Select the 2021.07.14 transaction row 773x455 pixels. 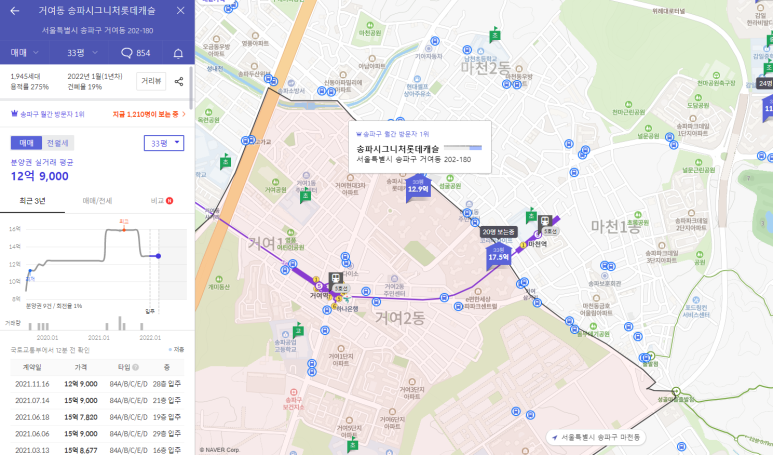97,401
